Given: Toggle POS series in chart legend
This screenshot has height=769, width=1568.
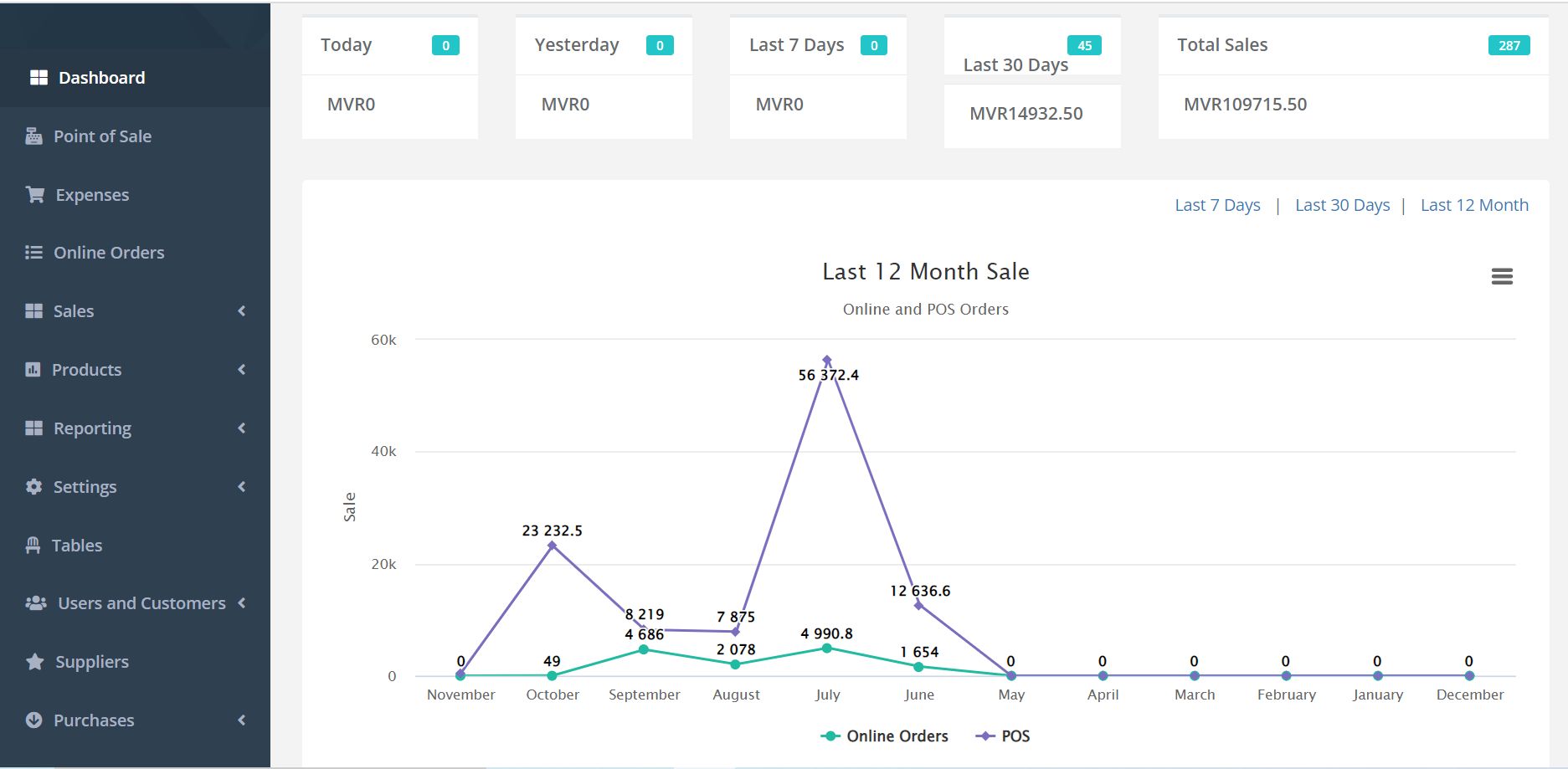Looking at the screenshot, I should [x=1003, y=736].
